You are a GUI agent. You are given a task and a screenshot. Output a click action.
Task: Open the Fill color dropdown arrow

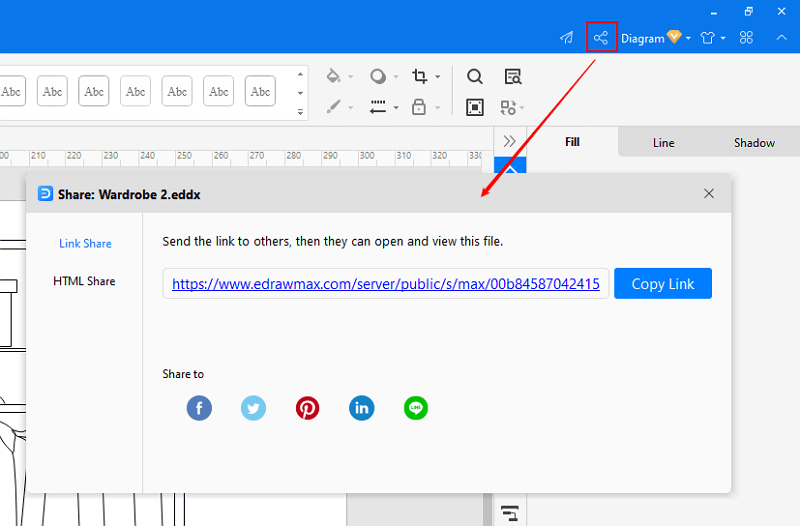[x=351, y=77]
